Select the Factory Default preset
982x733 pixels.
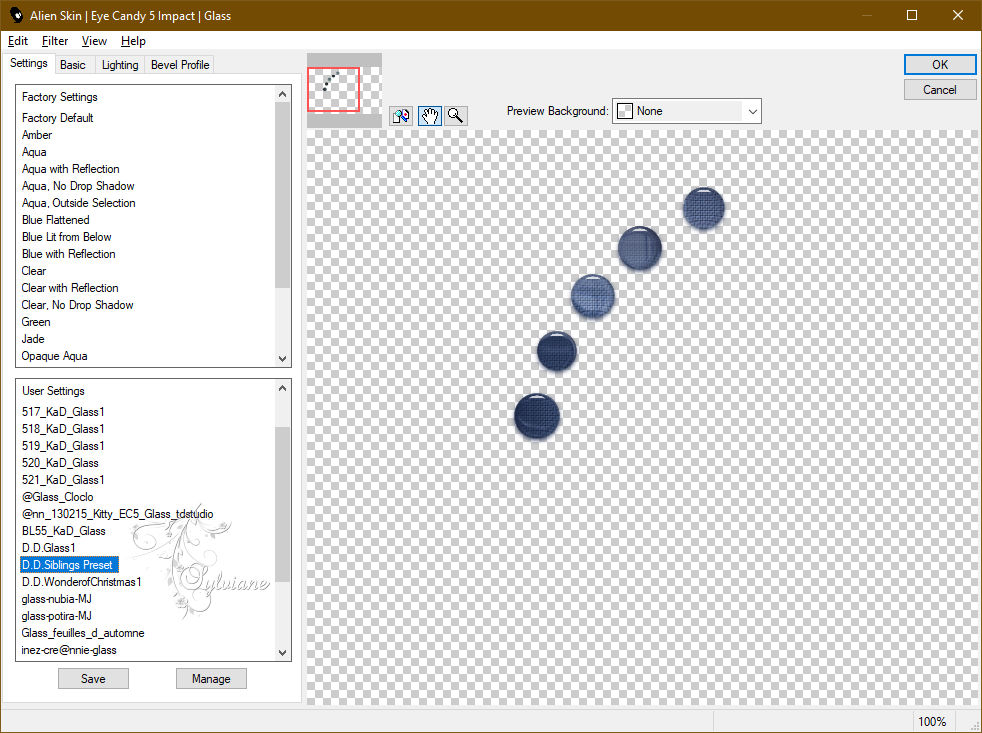pos(58,118)
